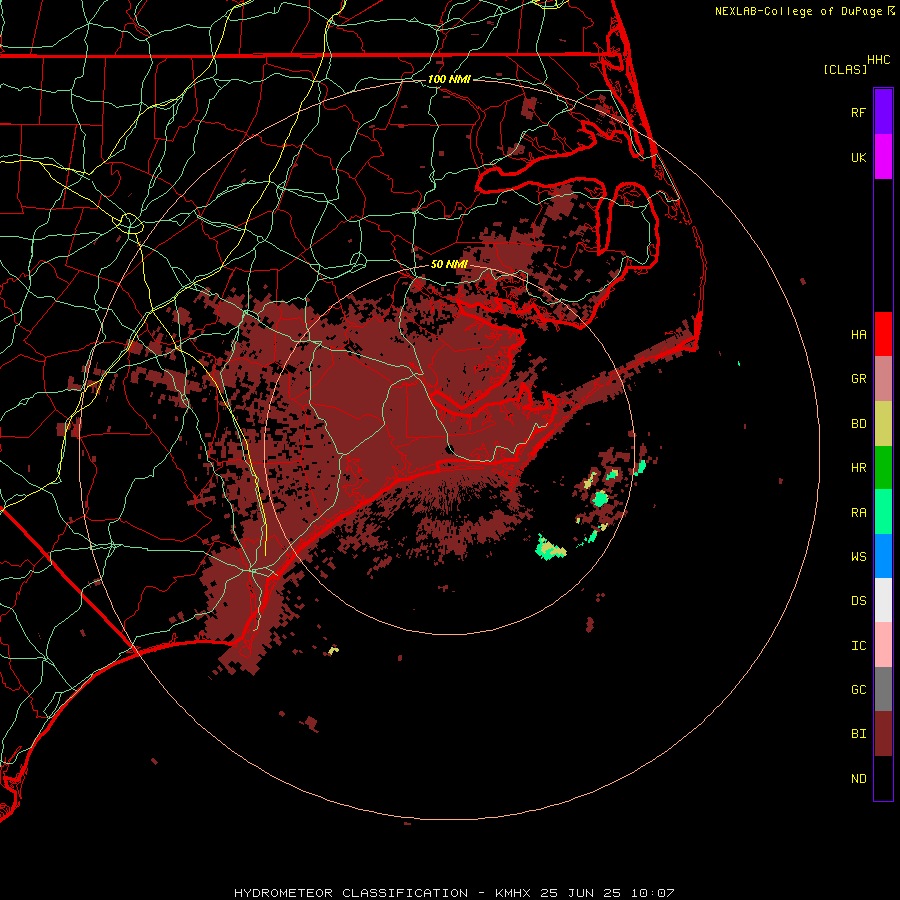Click the 'KMHX' radar site identifier

coord(513,893)
